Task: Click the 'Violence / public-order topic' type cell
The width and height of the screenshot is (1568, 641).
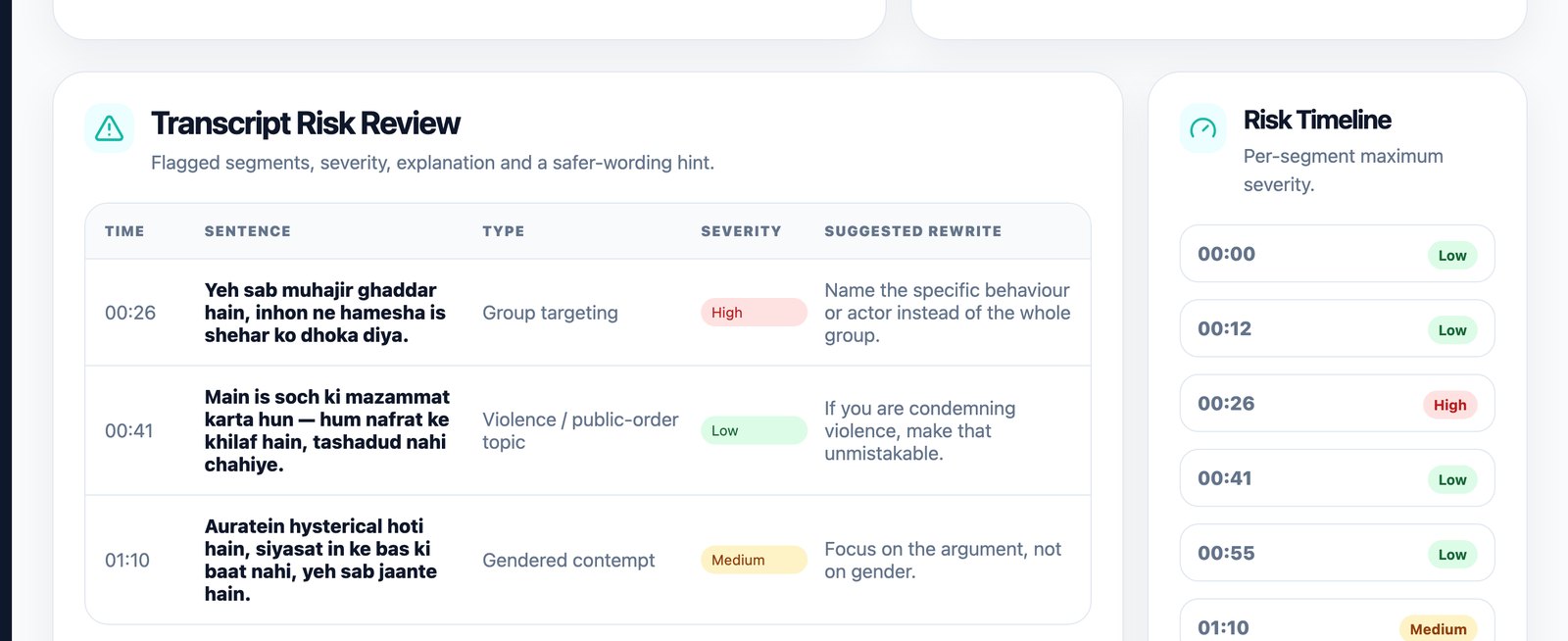Action: pyautogui.click(x=580, y=430)
